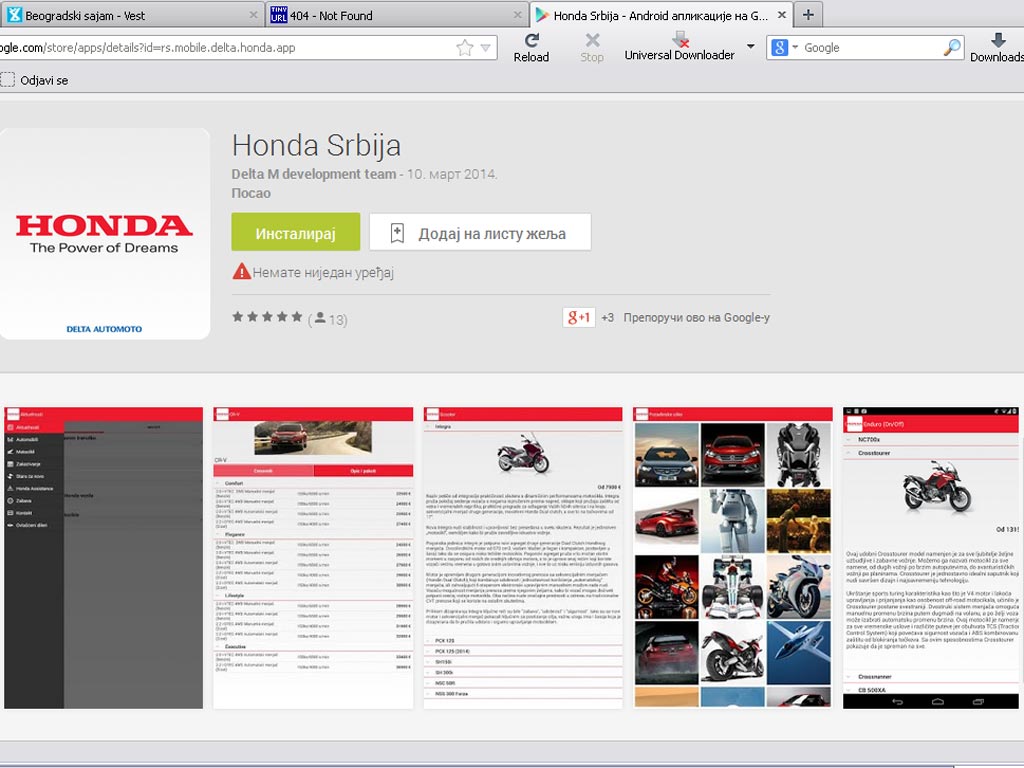Click the Stop toolbar button

pos(592,48)
